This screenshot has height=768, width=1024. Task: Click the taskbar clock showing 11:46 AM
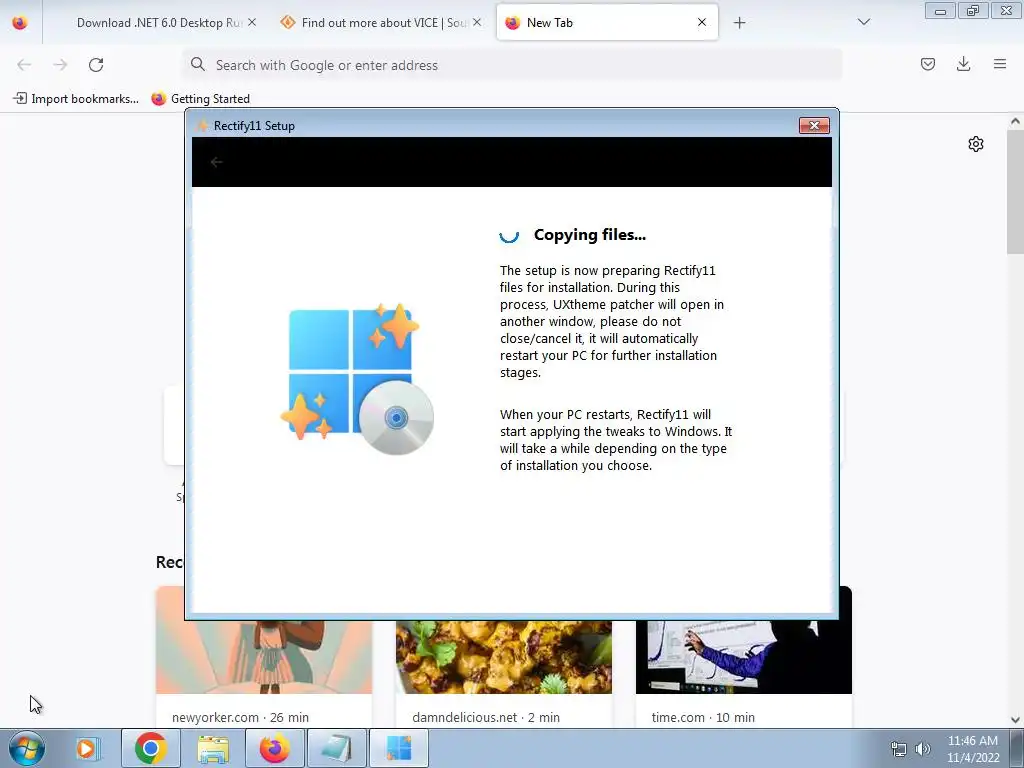tap(973, 749)
